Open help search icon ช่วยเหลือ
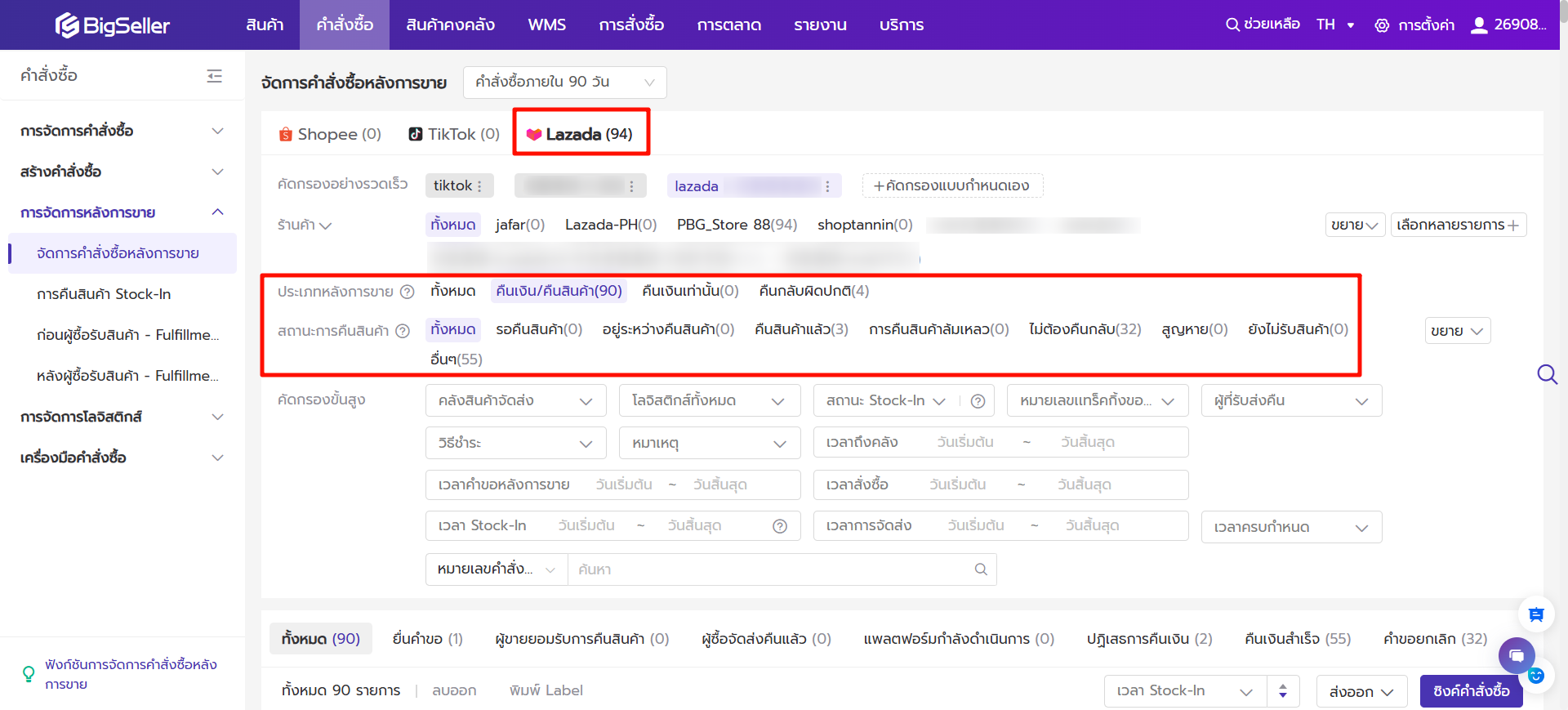 pyautogui.click(x=1263, y=25)
